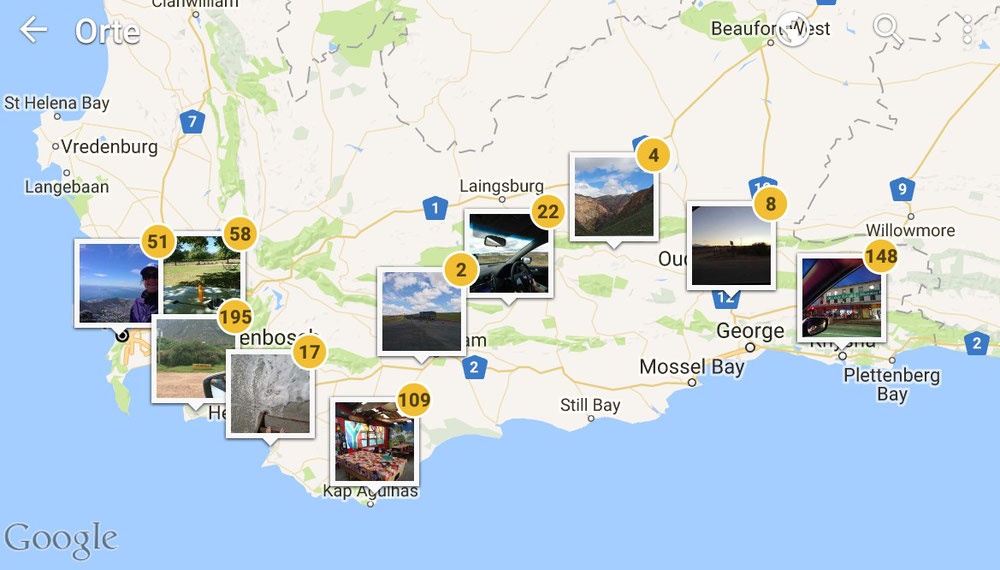Tap the route 1 shield near Laingsburg
The width and height of the screenshot is (1000, 570).
tap(435, 208)
